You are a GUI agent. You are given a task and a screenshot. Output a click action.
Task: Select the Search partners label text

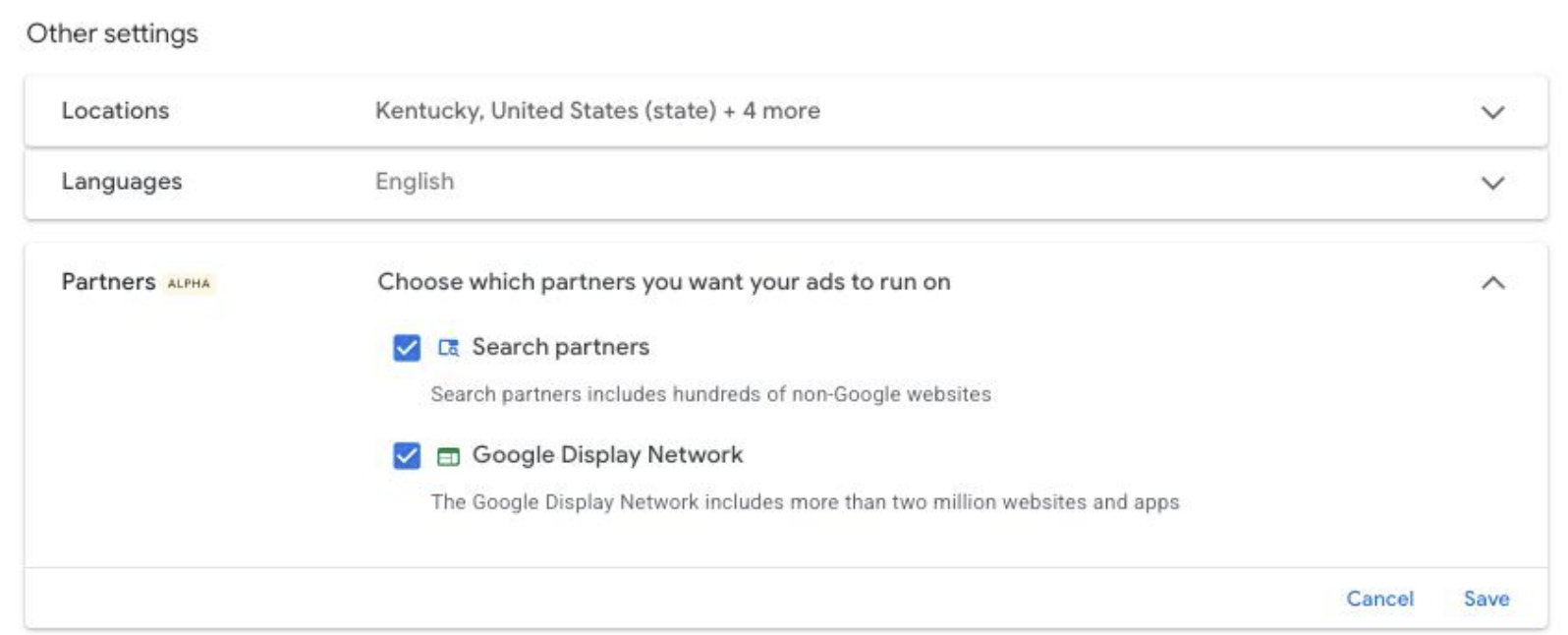coord(560,347)
